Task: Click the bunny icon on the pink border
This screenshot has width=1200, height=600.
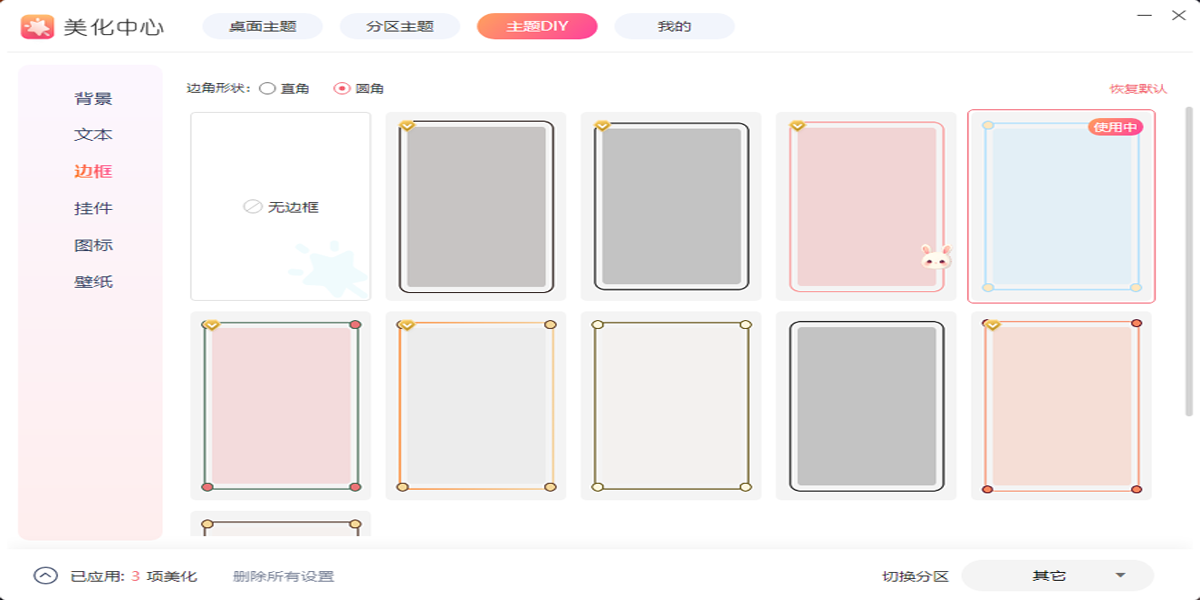Action: (935, 257)
